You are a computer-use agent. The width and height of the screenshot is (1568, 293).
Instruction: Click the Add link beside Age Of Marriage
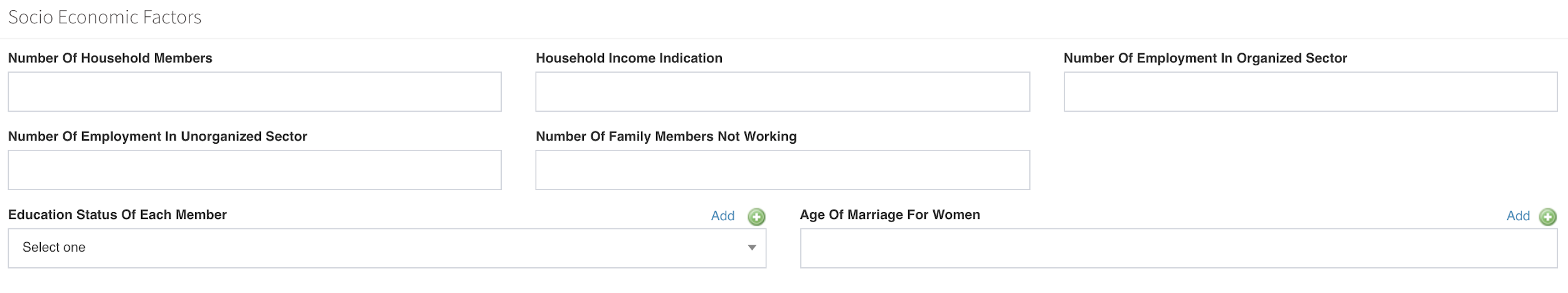tap(1518, 216)
